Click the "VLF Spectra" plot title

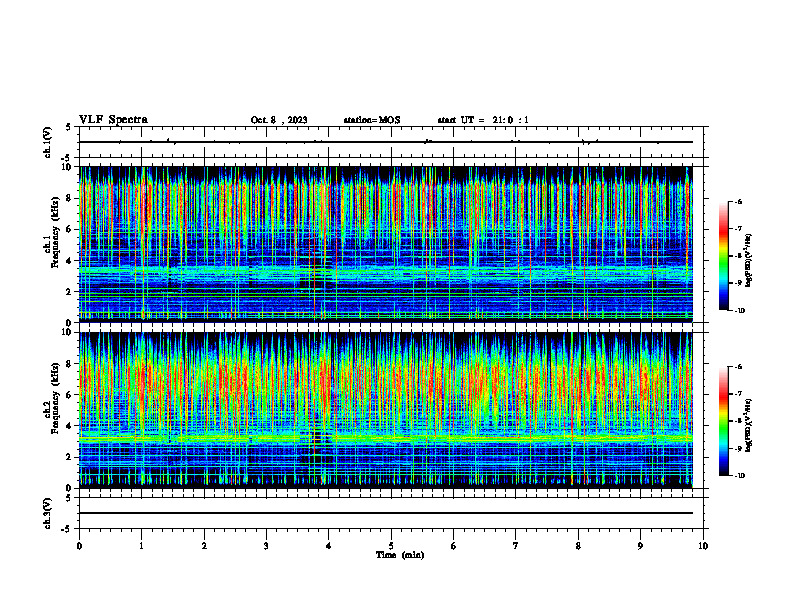[113, 120]
